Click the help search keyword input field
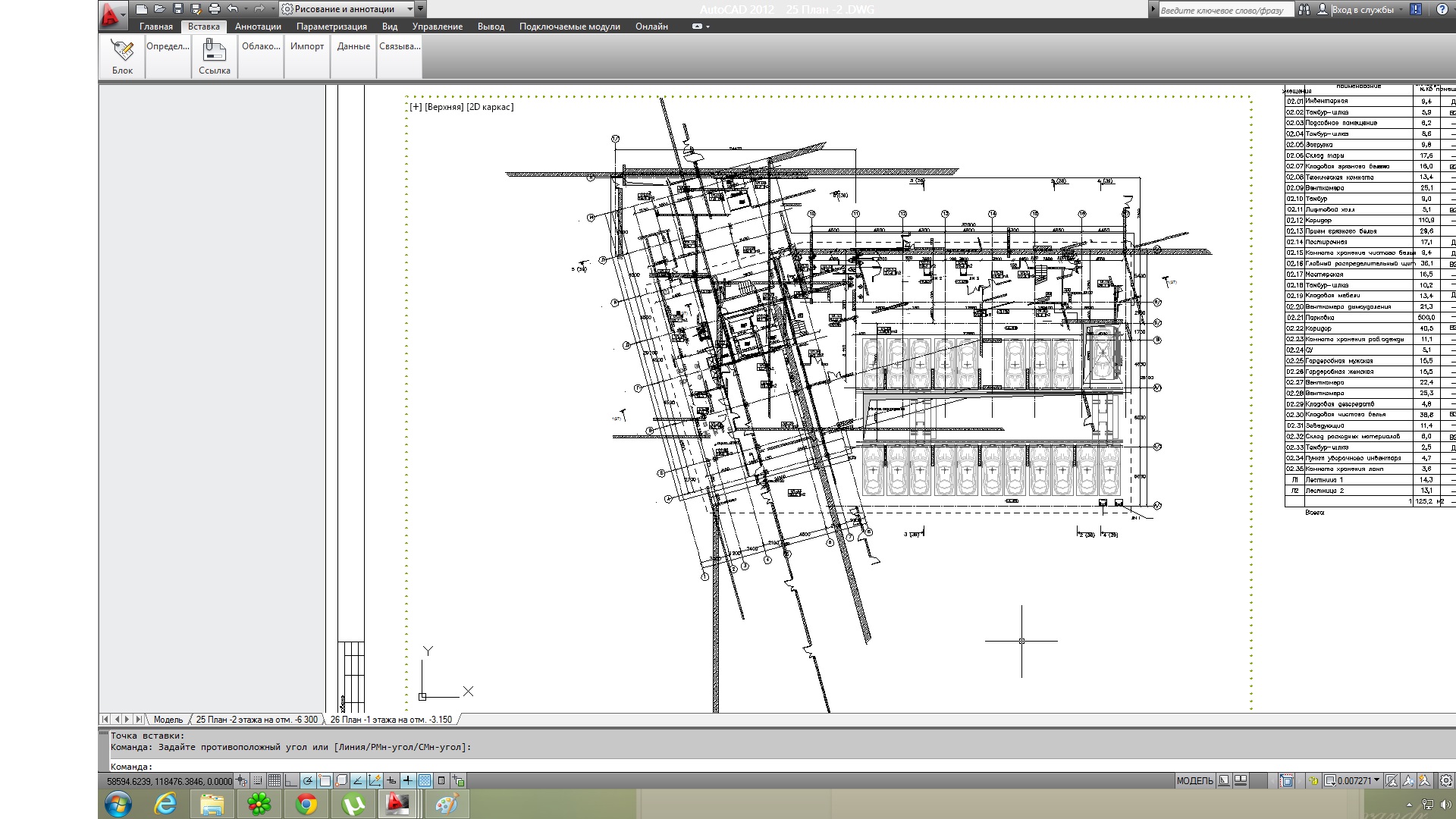Screen dimensions: 1456x819 tap(1225, 10)
